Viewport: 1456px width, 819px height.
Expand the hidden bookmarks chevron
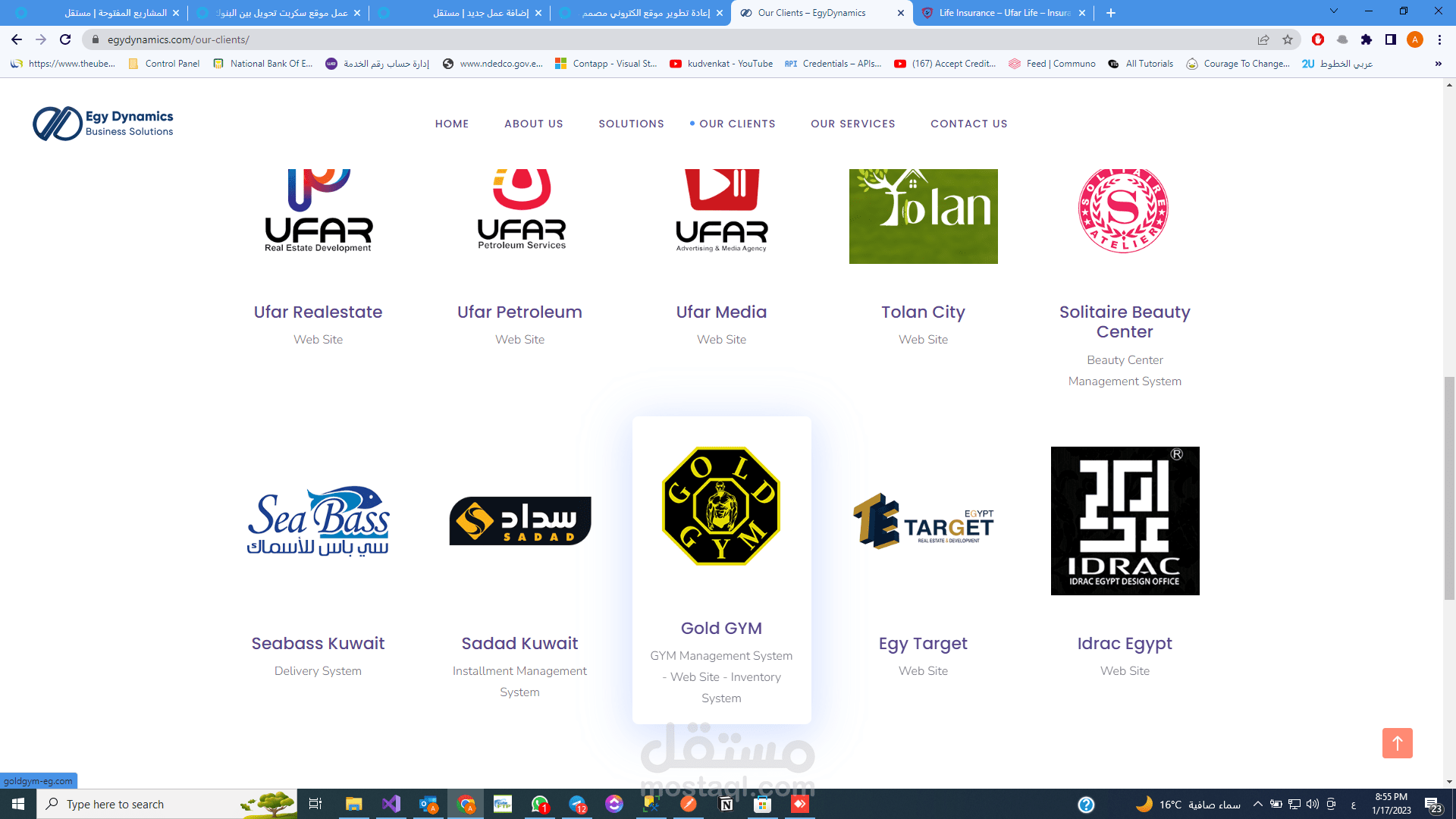(x=1438, y=64)
